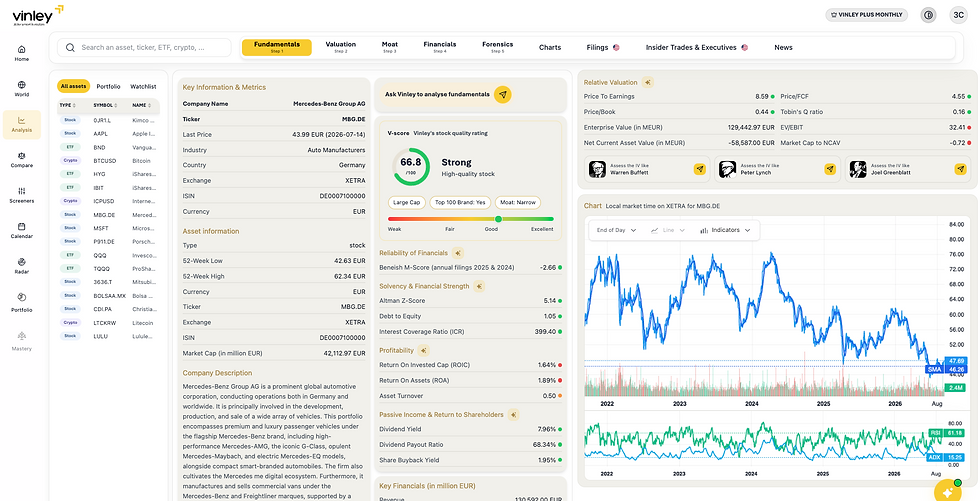The width and height of the screenshot is (980, 501).
Task: Click the 66.8 circular score gauge
Action: [411, 167]
